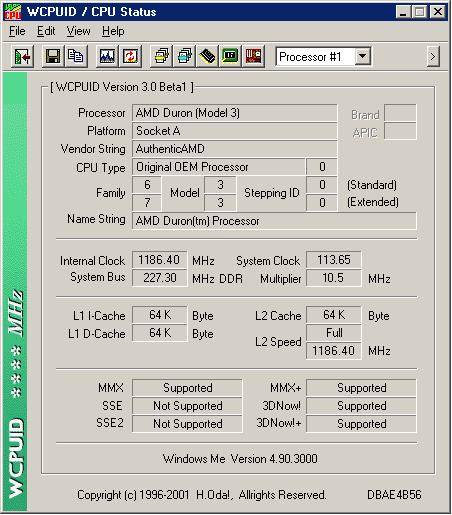The height and width of the screenshot is (515, 452).
Task: Click the Save floppy disk icon
Action: pyautogui.click(x=53, y=56)
